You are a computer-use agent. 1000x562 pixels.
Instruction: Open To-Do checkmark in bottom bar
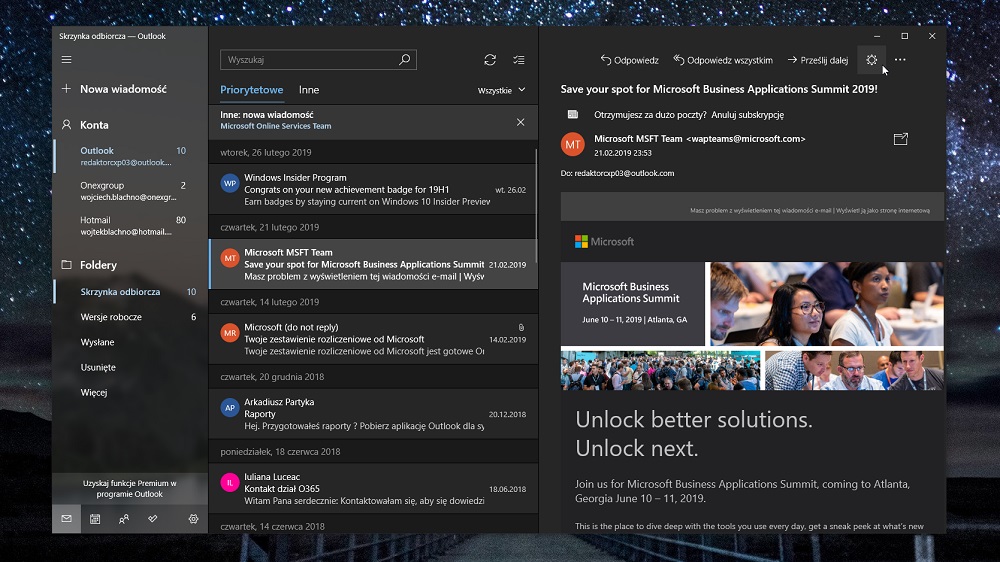152,519
